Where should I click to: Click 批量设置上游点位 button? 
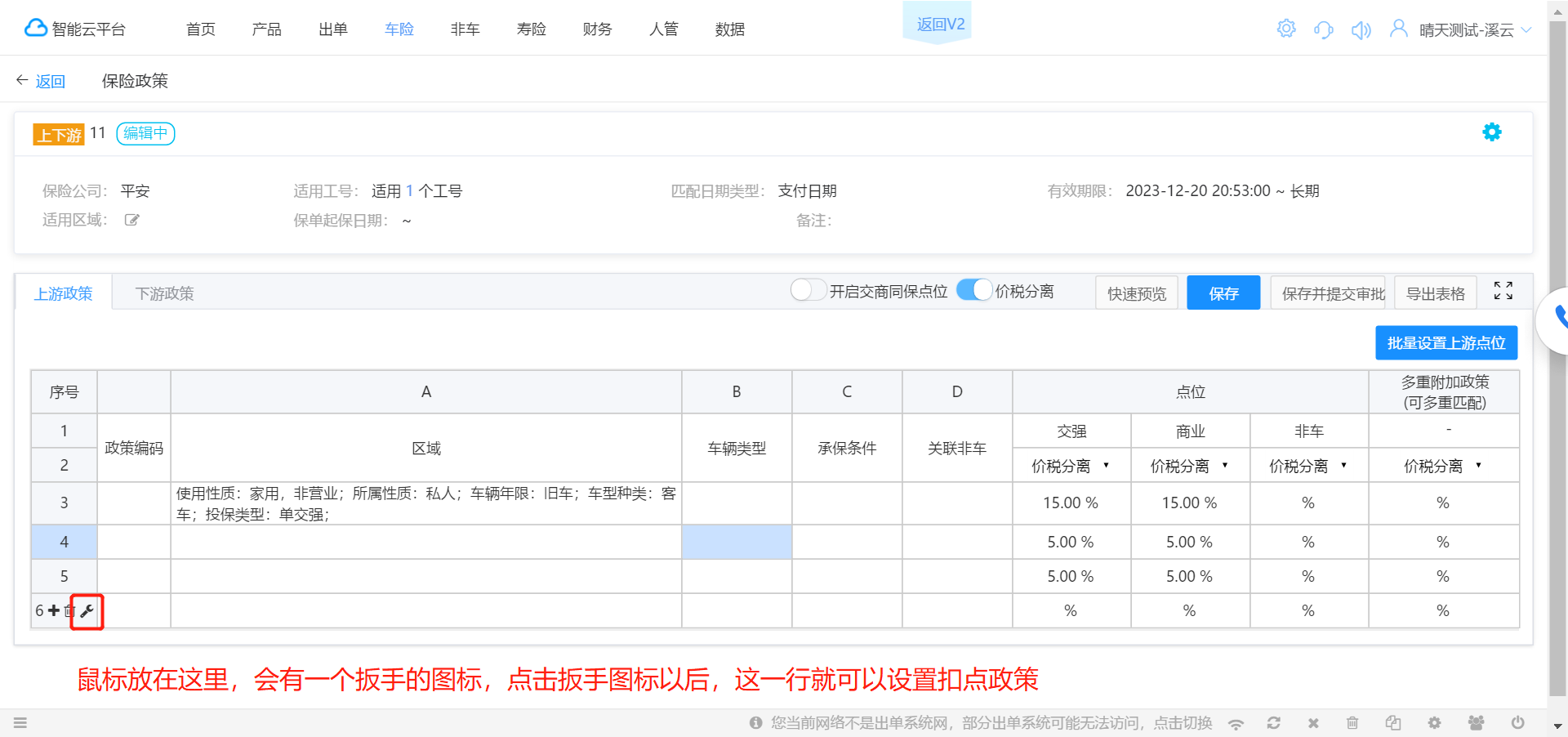1446,343
